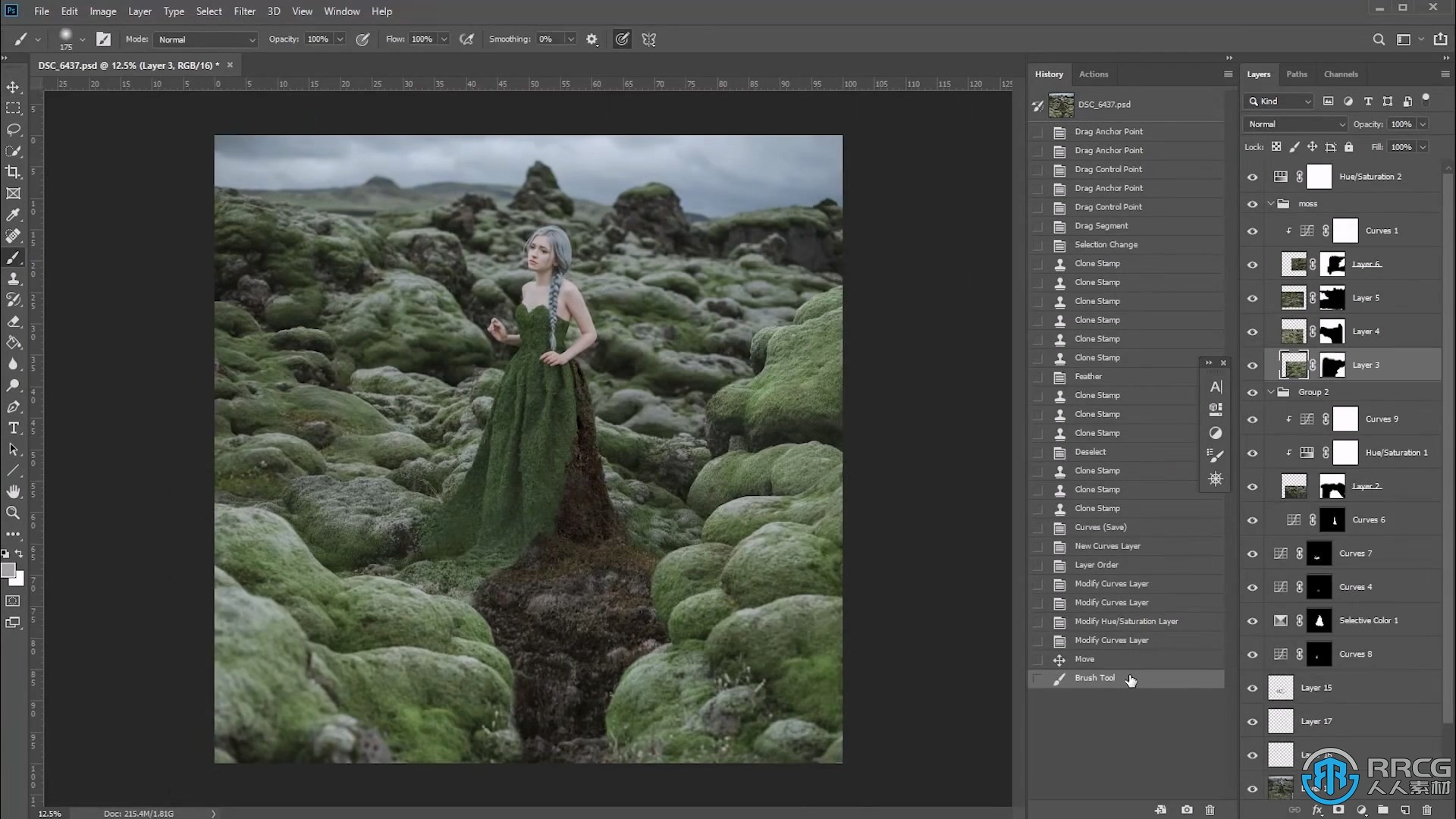Open the Image menu

coord(103,11)
